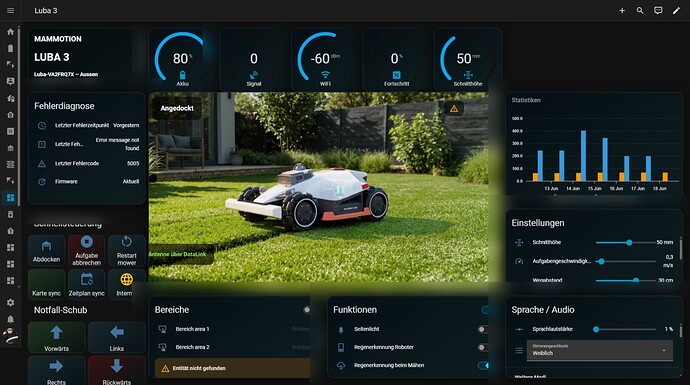The height and width of the screenshot is (385, 690).
Task: Open the Schnitthöhe gauge card
Action: tap(468, 59)
